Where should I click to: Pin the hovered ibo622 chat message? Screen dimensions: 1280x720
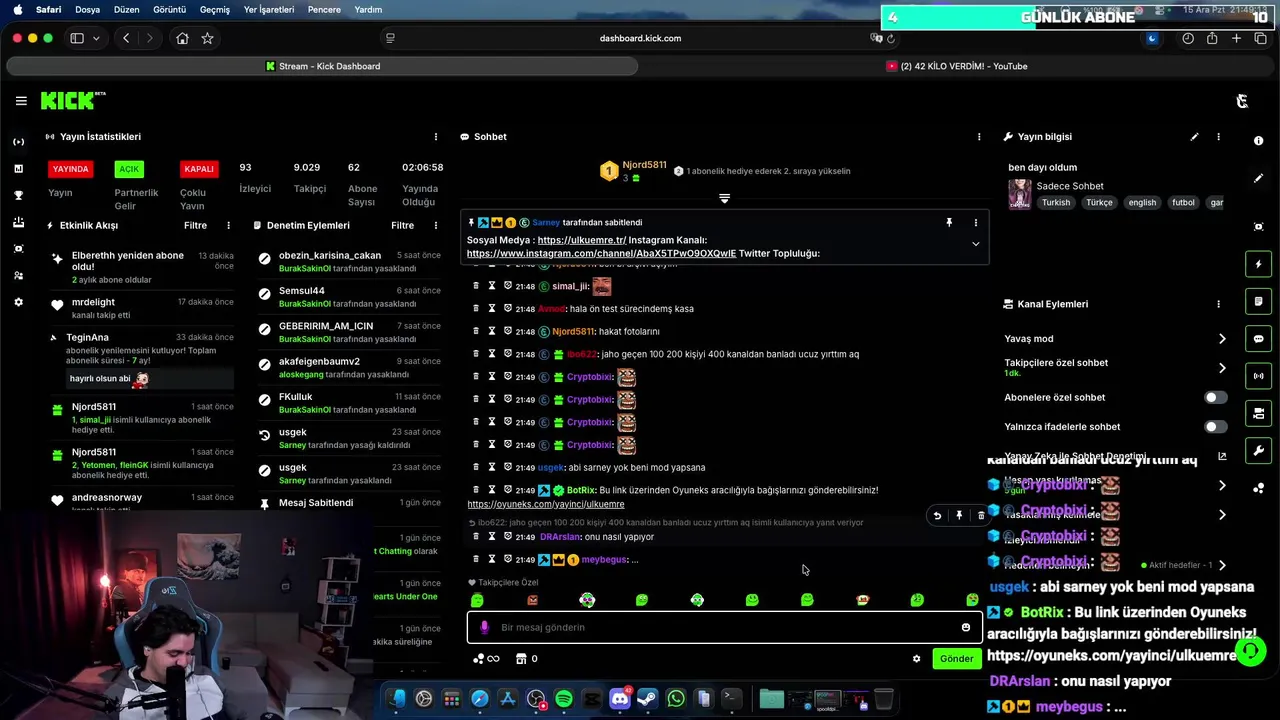(959, 516)
